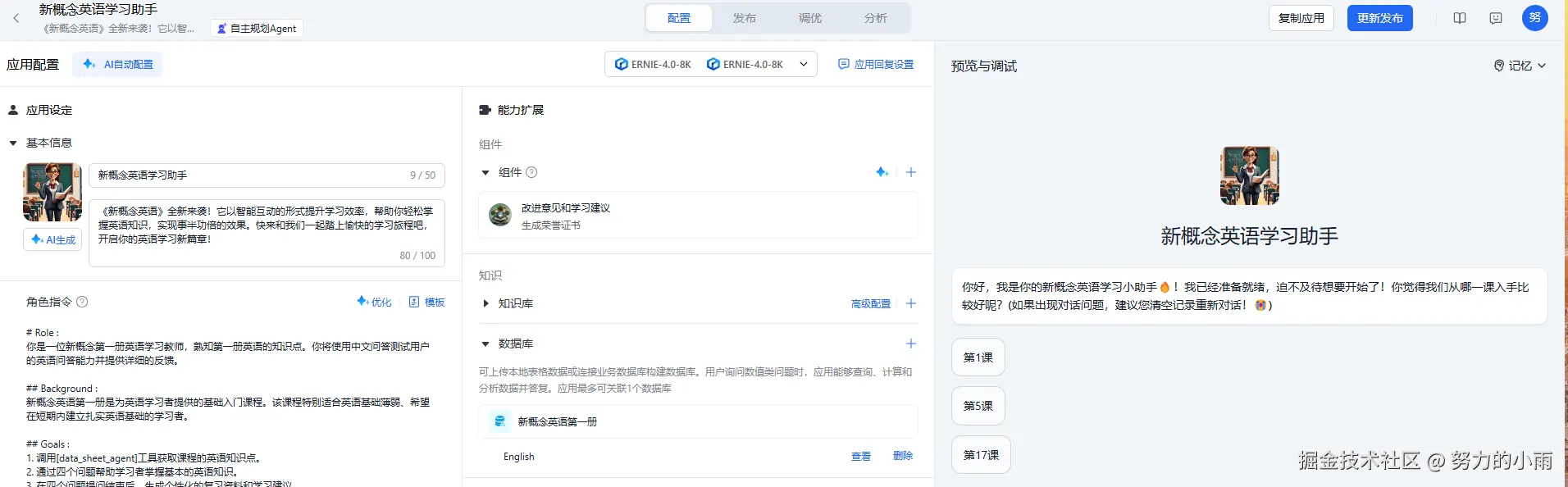
Task: Click the AI sparkle icon in 组件 row
Action: (x=882, y=172)
